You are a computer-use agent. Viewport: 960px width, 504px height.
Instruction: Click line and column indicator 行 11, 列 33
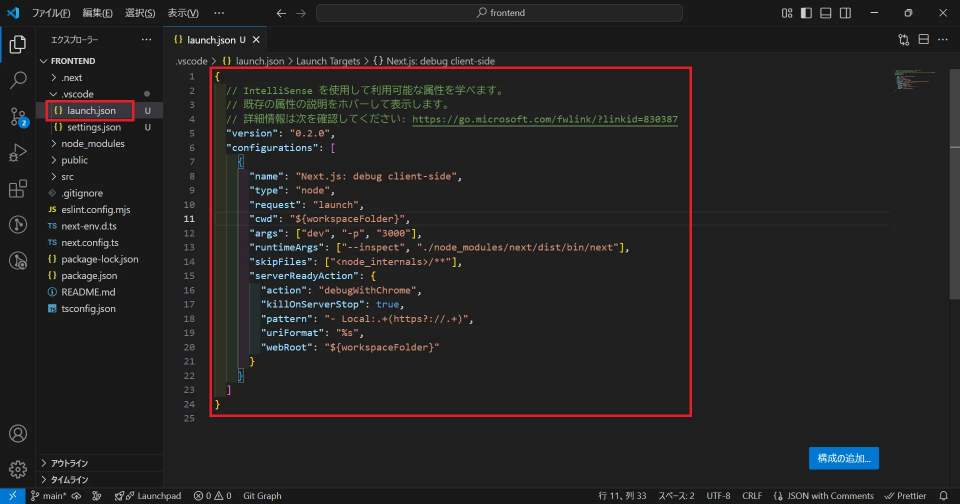[x=622, y=496]
